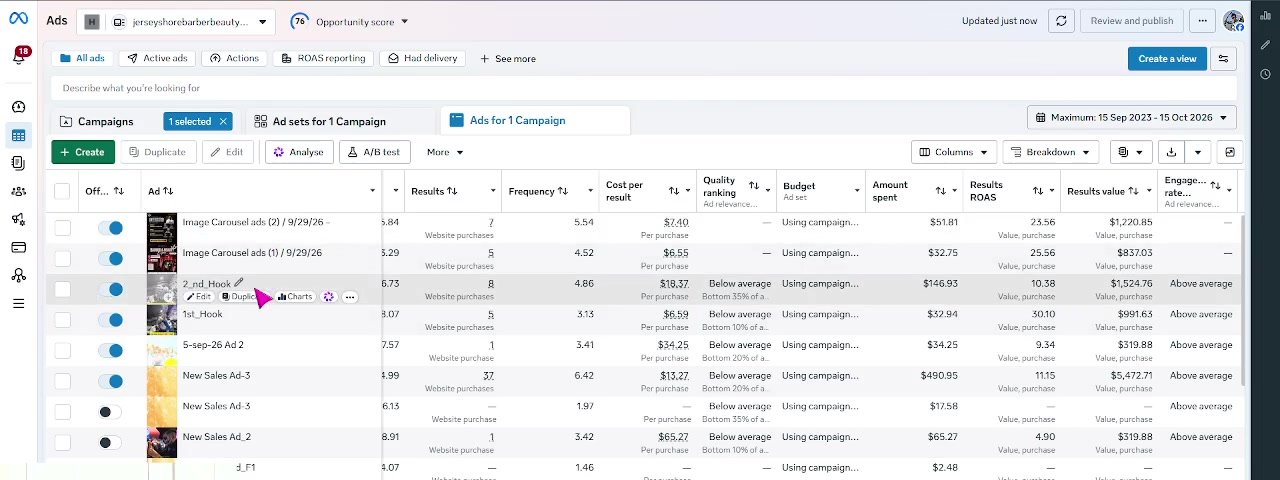The height and width of the screenshot is (480, 1280).
Task: Open the date range Maximum dropdown
Action: (1132, 117)
